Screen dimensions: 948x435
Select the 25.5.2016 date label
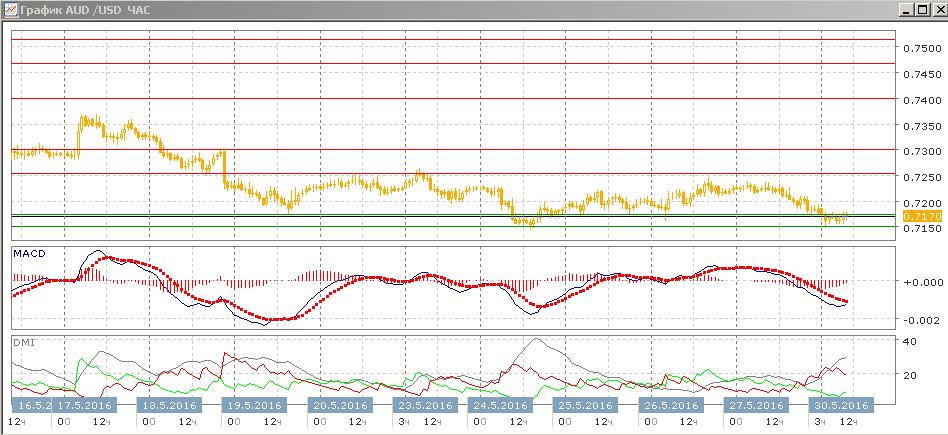pos(584,405)
